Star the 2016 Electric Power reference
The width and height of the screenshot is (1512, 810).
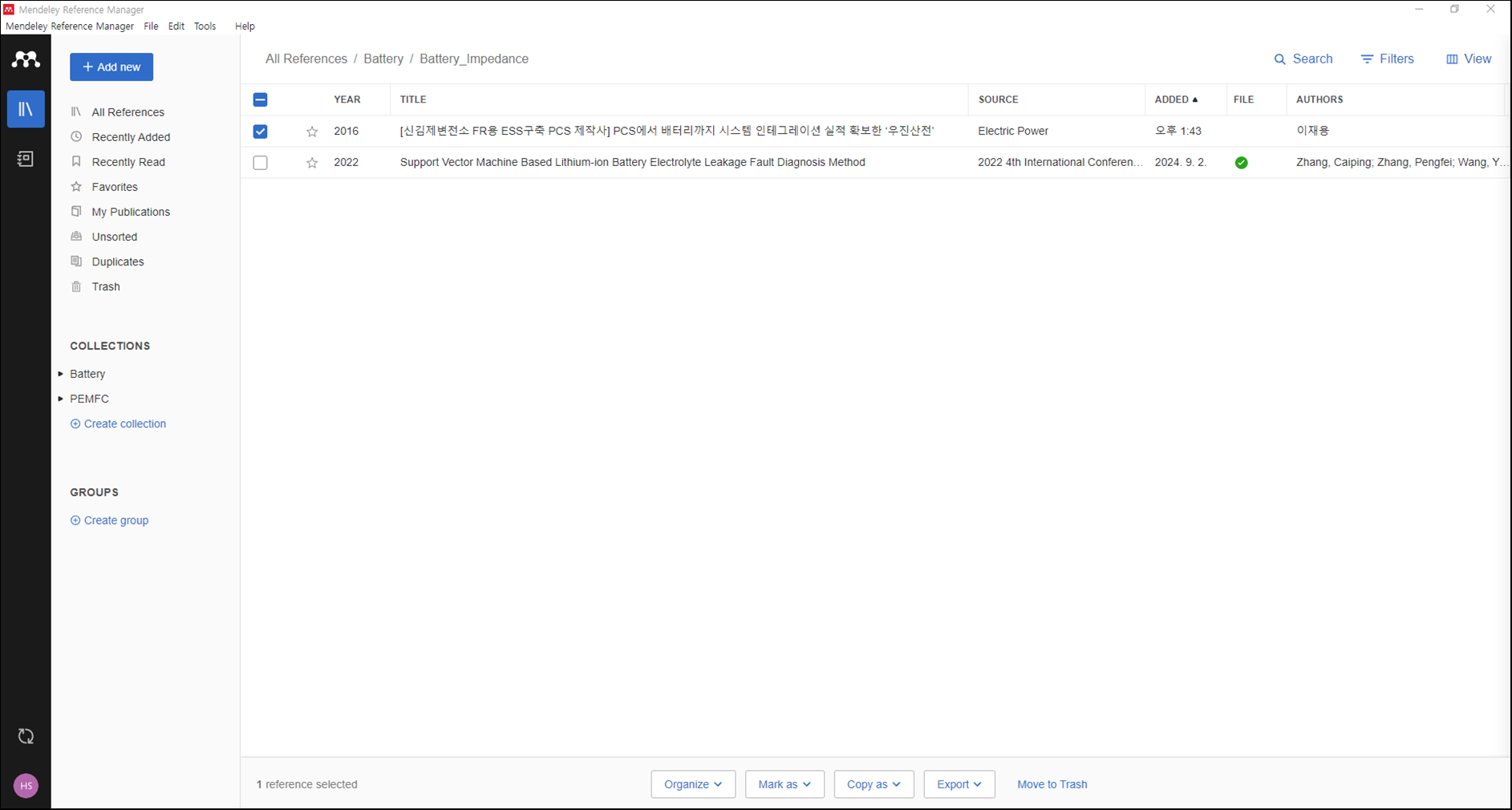tap(312, 132)
